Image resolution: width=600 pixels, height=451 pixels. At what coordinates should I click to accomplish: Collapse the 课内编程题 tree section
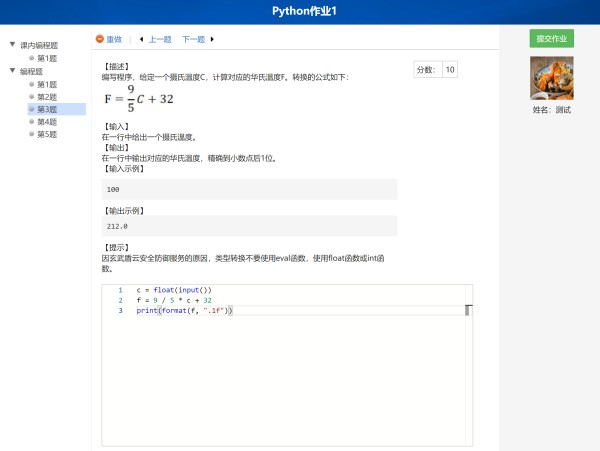pyautogui.click(x=12, y=45)
